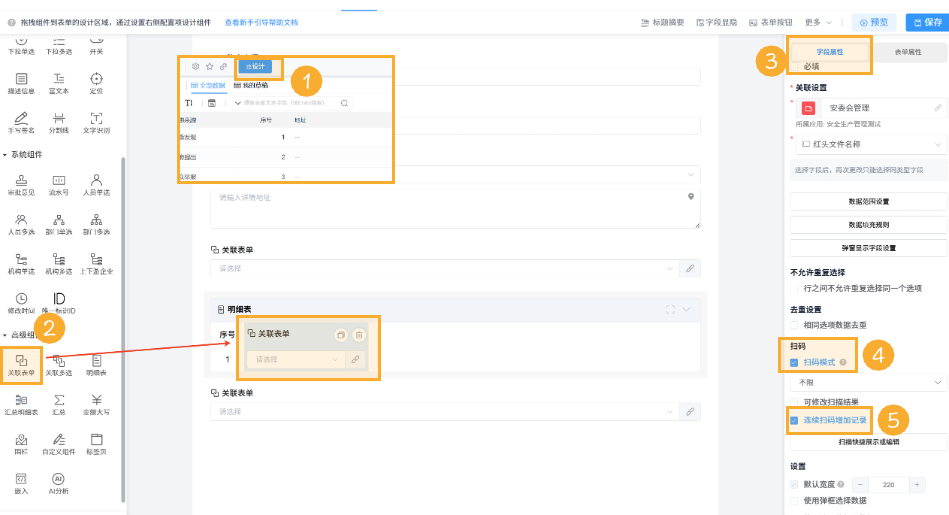Image resolution: width=949 pixels, height=515 pixels.
Task: Switch to the 字段属性 tab
Action: click(x=831, y=51)
